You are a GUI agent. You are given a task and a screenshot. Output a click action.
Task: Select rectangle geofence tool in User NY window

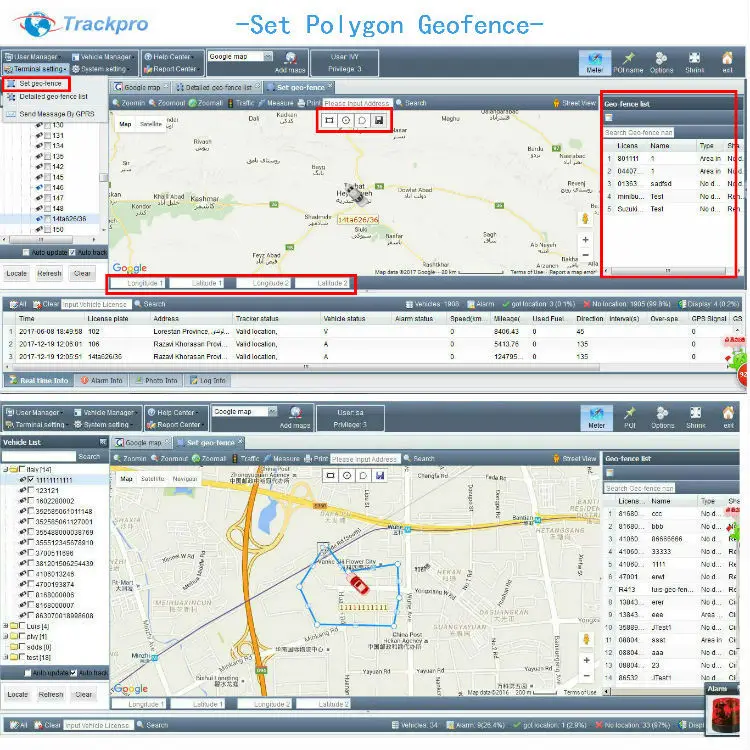(x=329, y=120)
